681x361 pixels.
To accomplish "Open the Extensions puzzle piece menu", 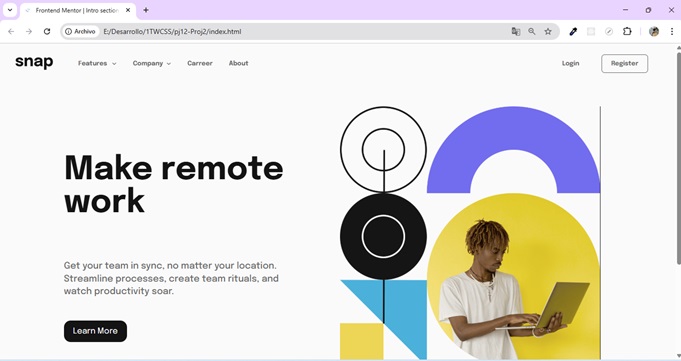I will (627, 31).
